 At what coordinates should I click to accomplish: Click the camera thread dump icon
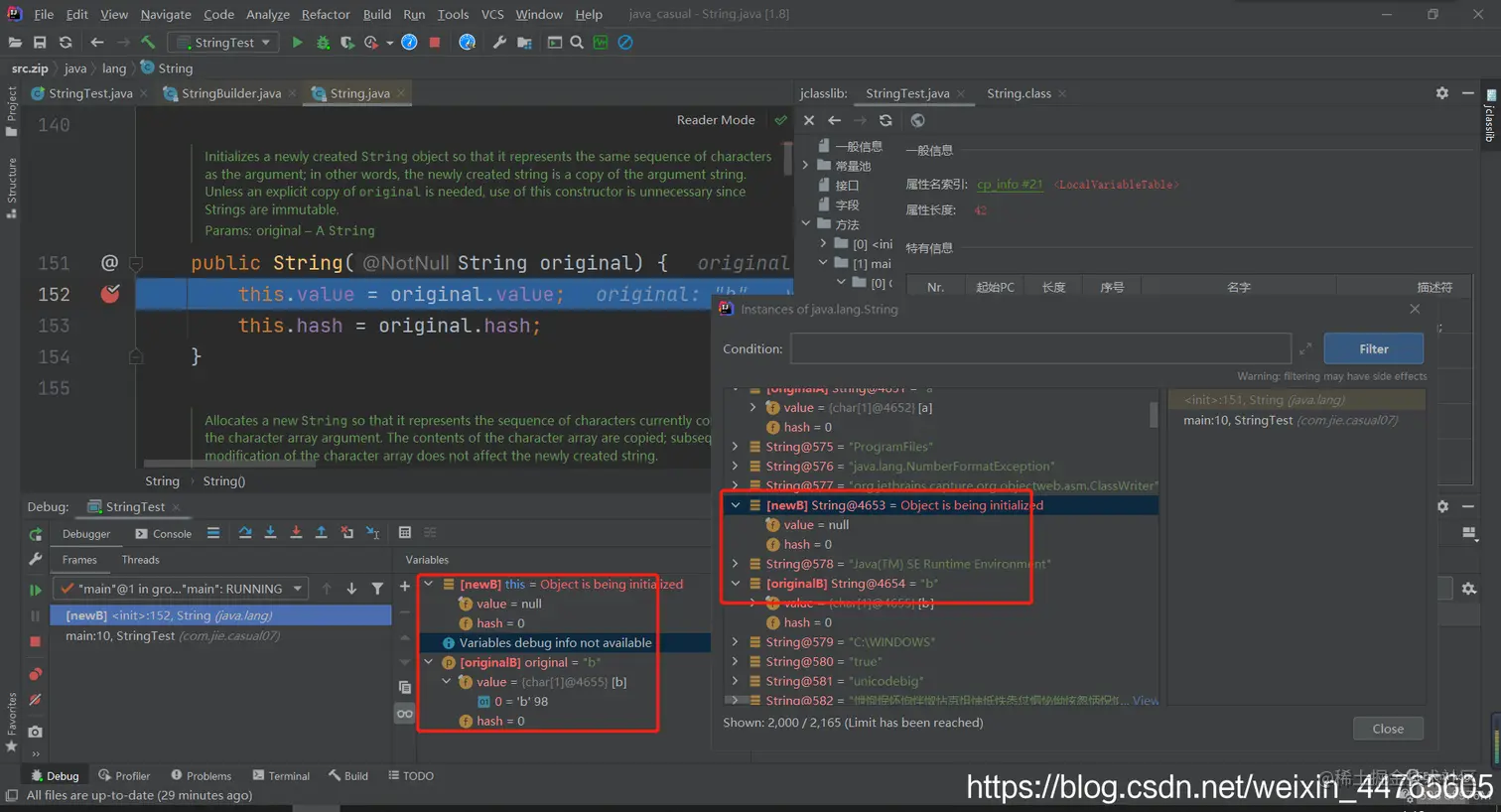pyautogui.click(x=36, y=732)
